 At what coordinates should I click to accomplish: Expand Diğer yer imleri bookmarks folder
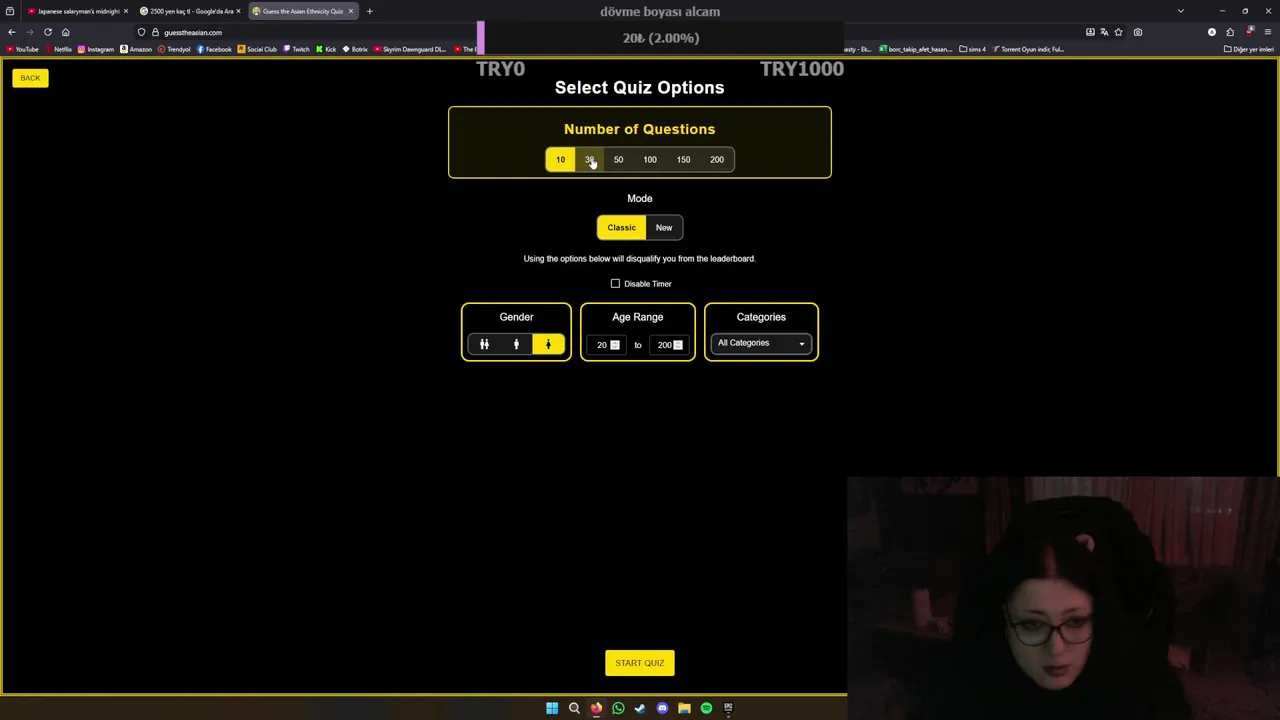[1249, 49]
